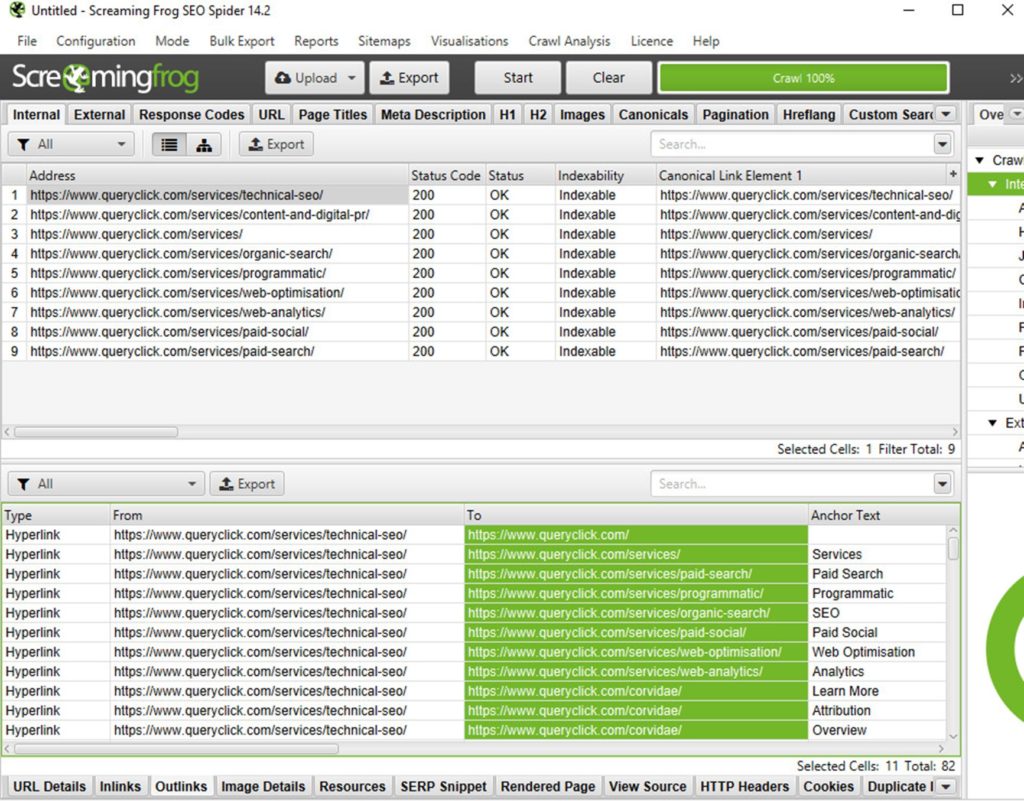
Task: Focus the lower Search field
Action: coord(793,484)
